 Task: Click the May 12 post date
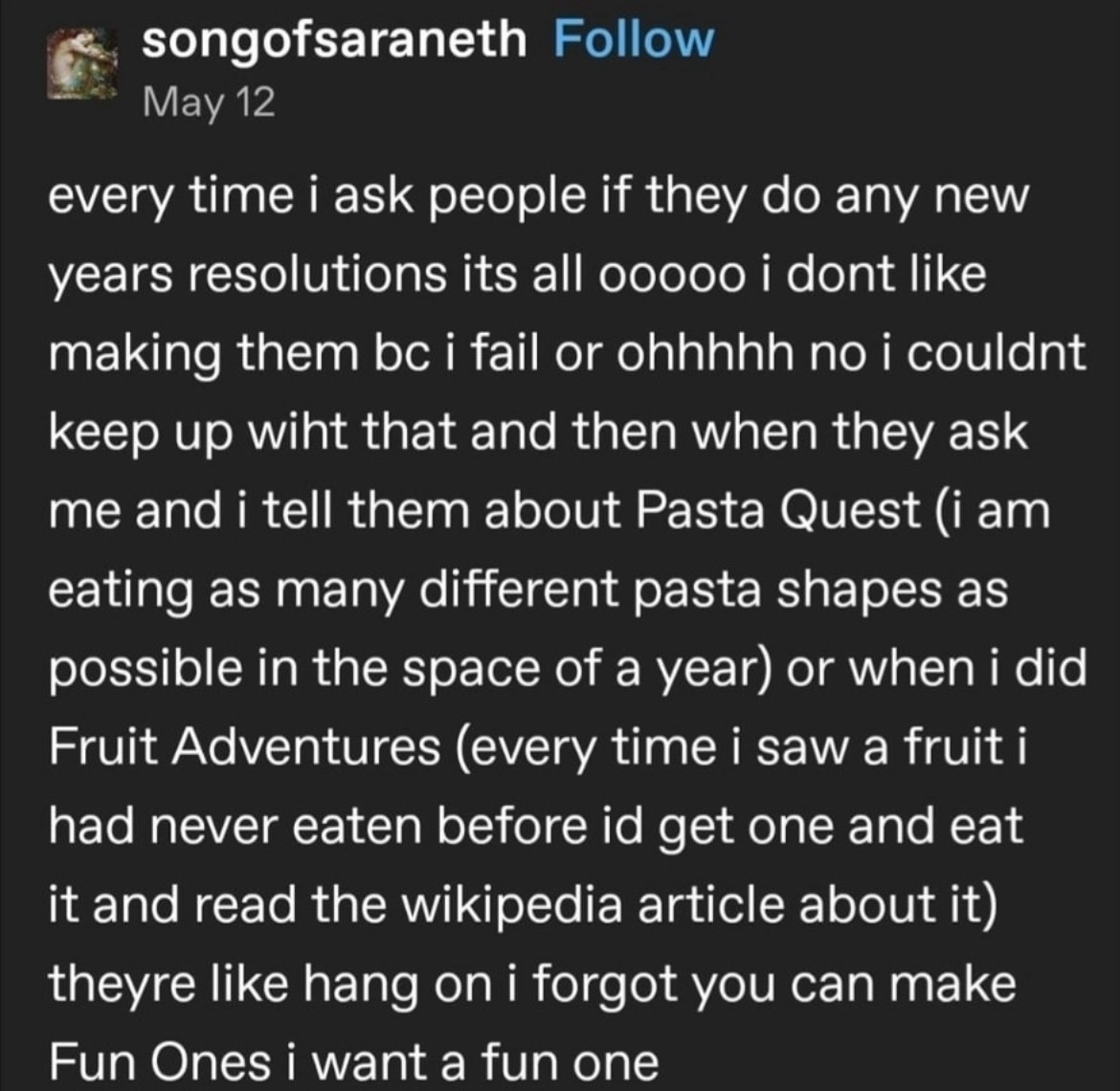209,102
